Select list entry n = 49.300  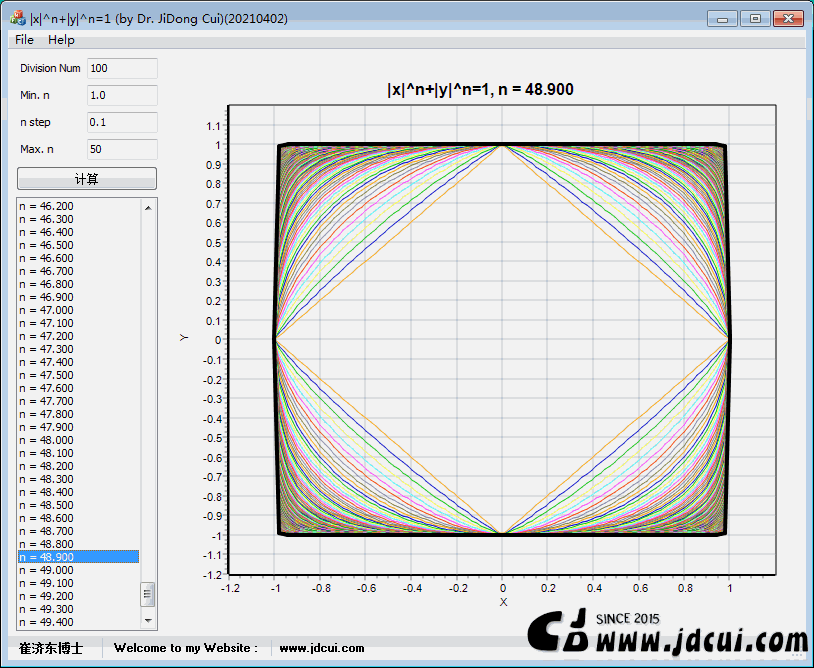tap(78, 609)
